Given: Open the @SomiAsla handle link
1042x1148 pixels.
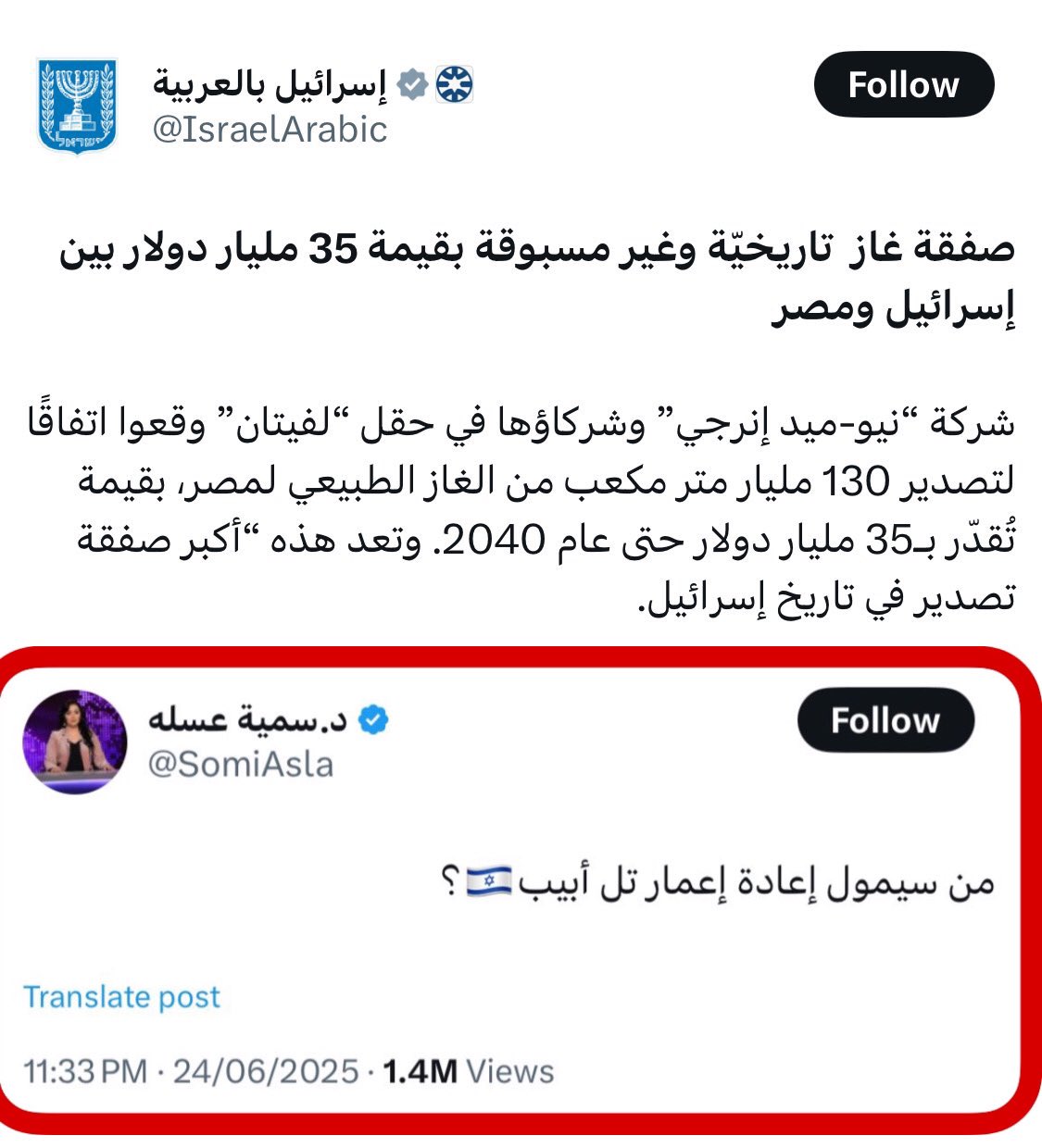Looking at the screenshot, I should tap(241, 765).
